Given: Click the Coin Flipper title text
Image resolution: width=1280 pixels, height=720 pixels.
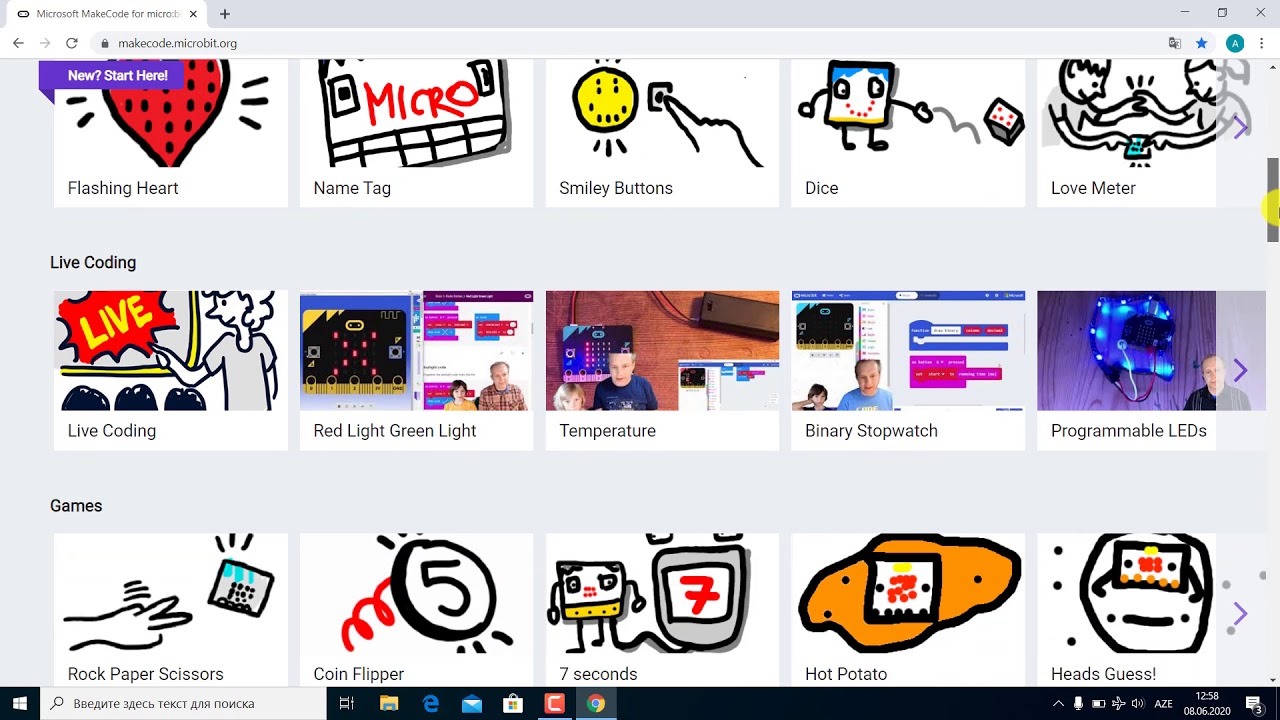Looking at the screenshot, I should [359, 674].
